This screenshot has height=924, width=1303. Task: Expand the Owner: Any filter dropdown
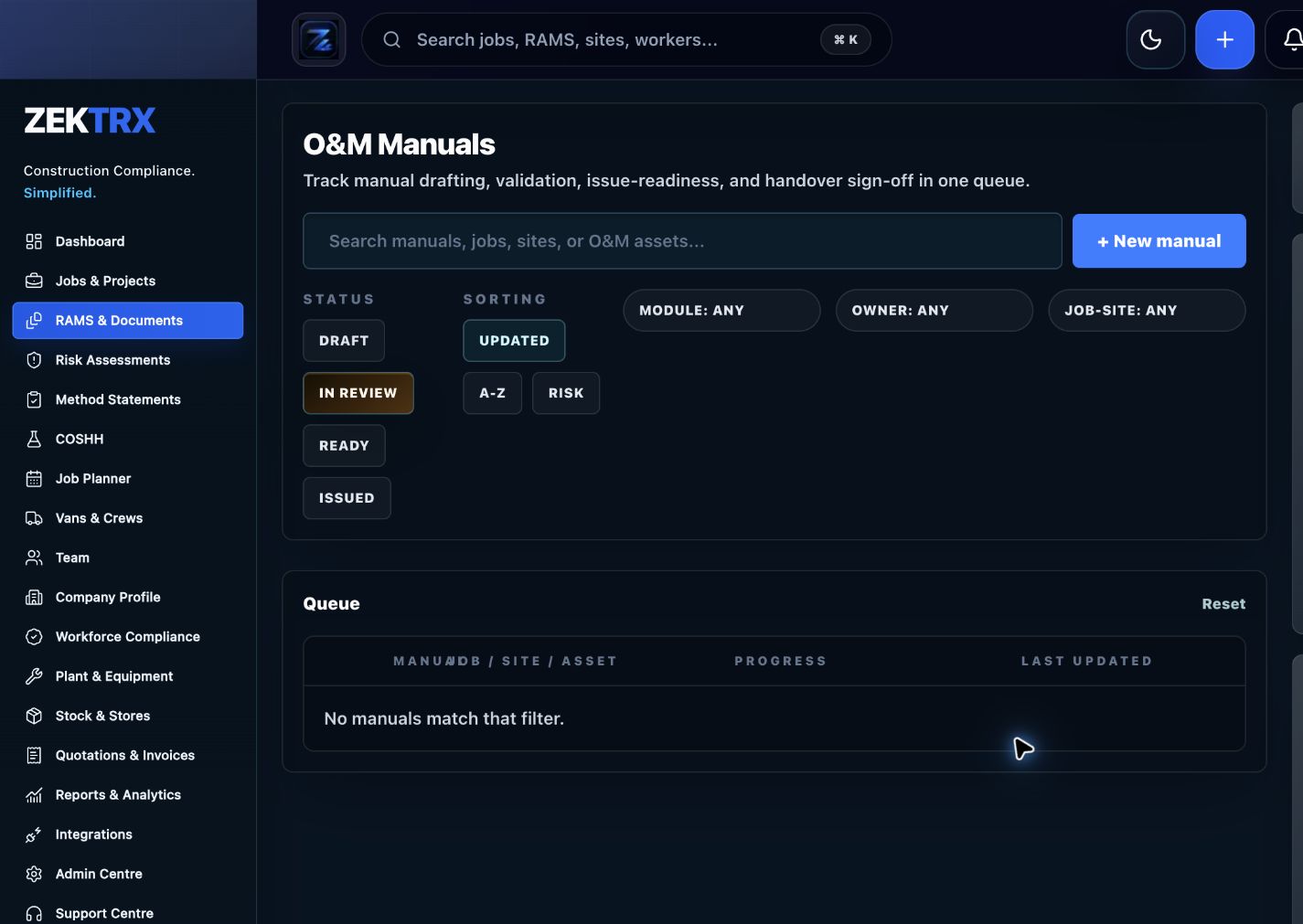[934, 311]
